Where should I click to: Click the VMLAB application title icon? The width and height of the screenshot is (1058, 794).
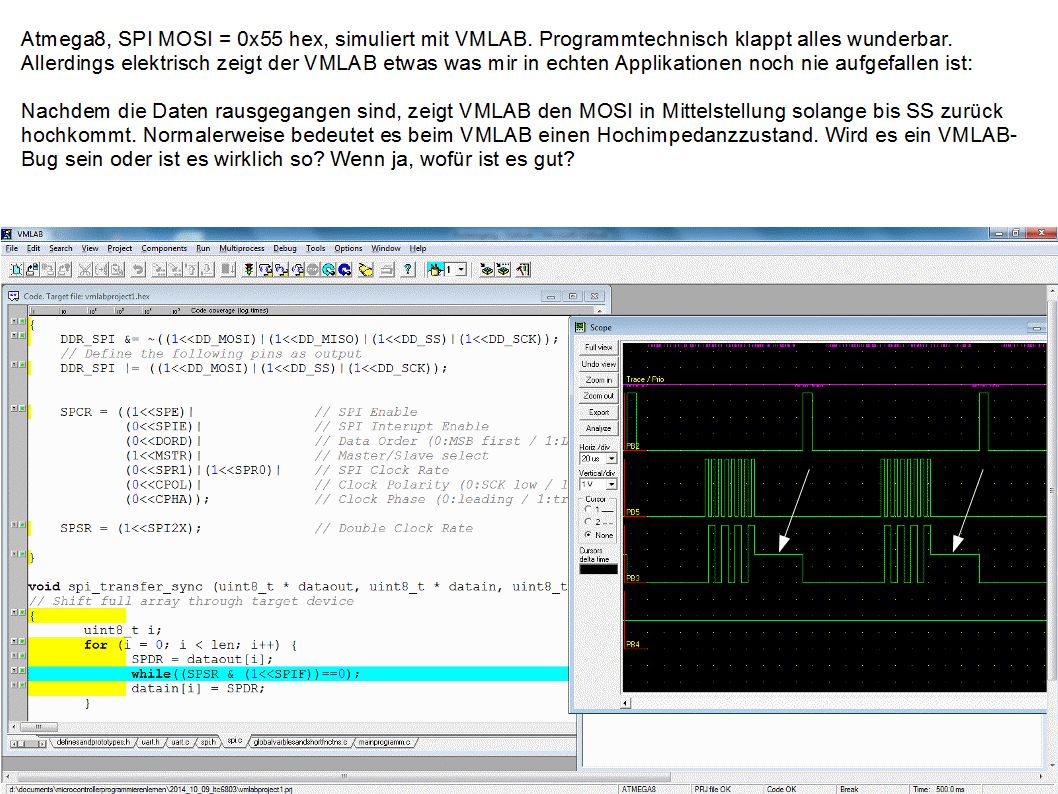tap(7, 234)
